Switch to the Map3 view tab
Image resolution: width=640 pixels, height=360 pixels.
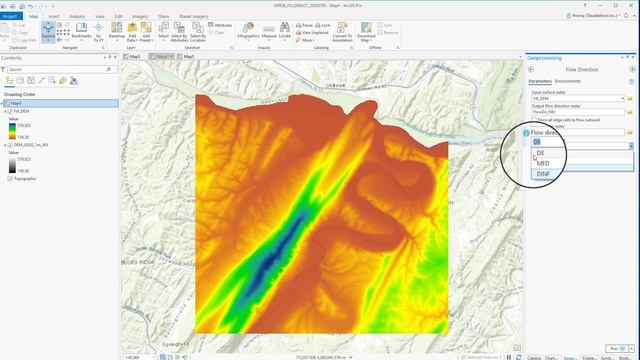[x=133, y=56]
